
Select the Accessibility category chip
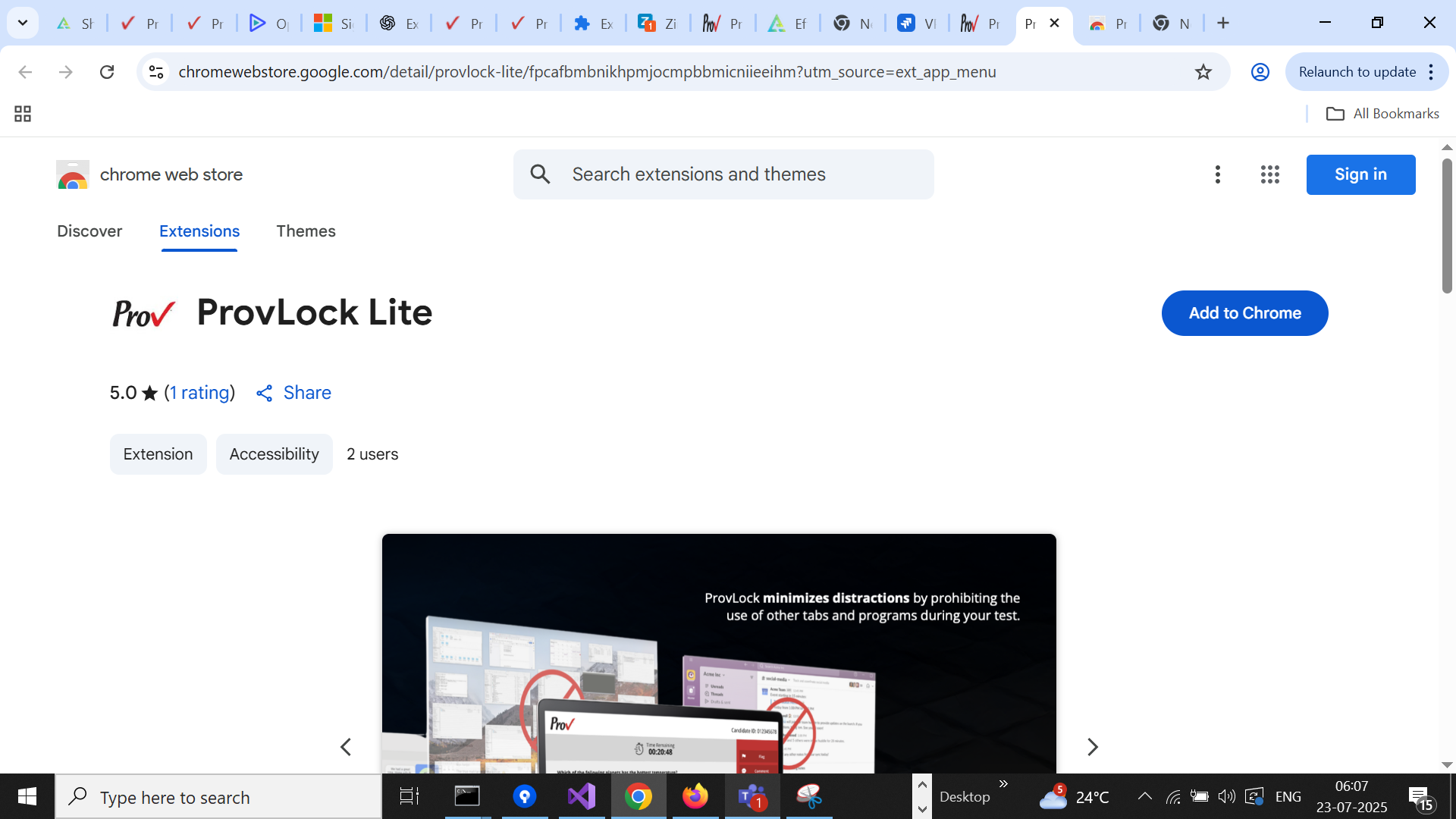pos(274,454)
